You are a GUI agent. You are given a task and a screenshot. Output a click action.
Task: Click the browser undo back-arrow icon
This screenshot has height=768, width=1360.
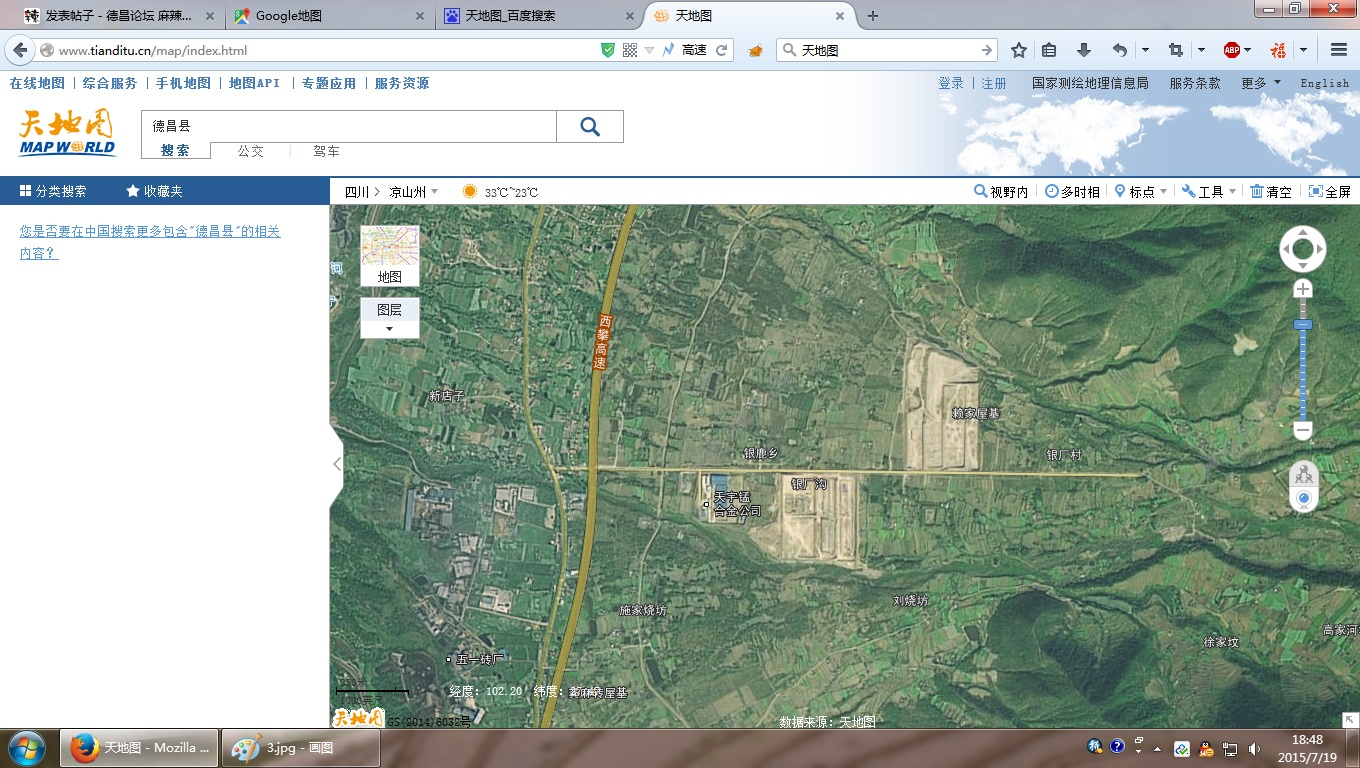[1120, 50]
